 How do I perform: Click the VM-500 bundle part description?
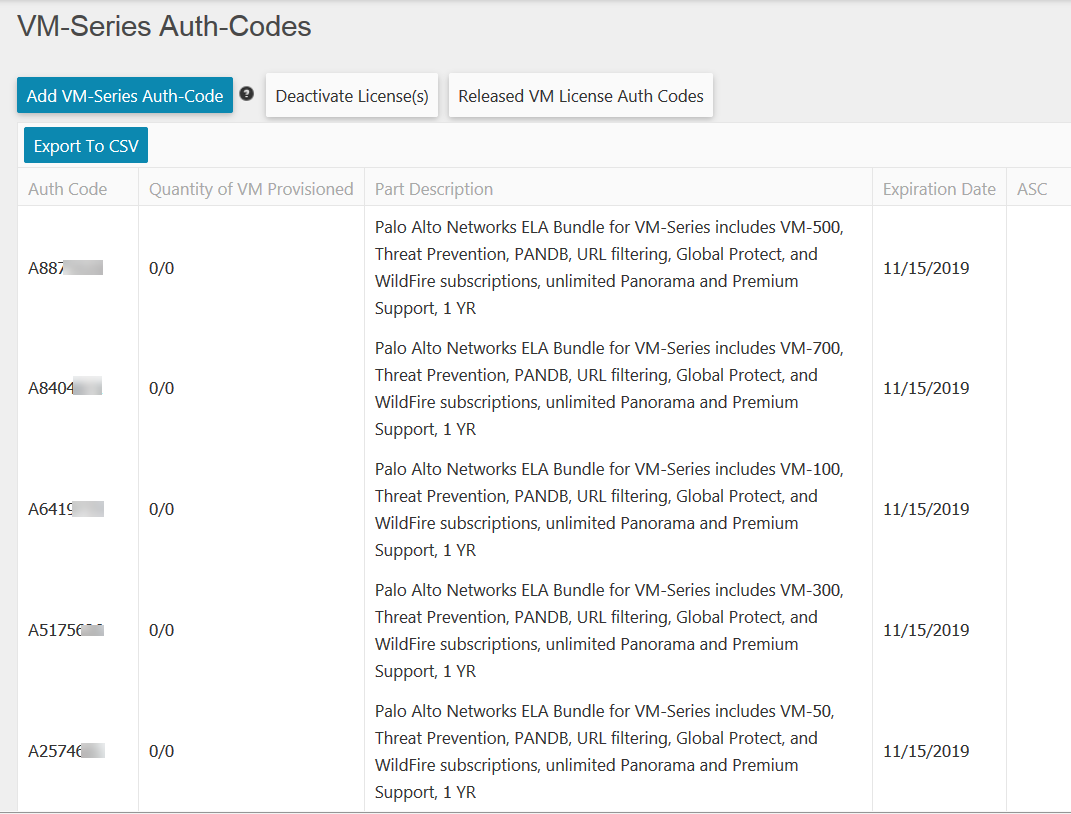pos(609,268)
